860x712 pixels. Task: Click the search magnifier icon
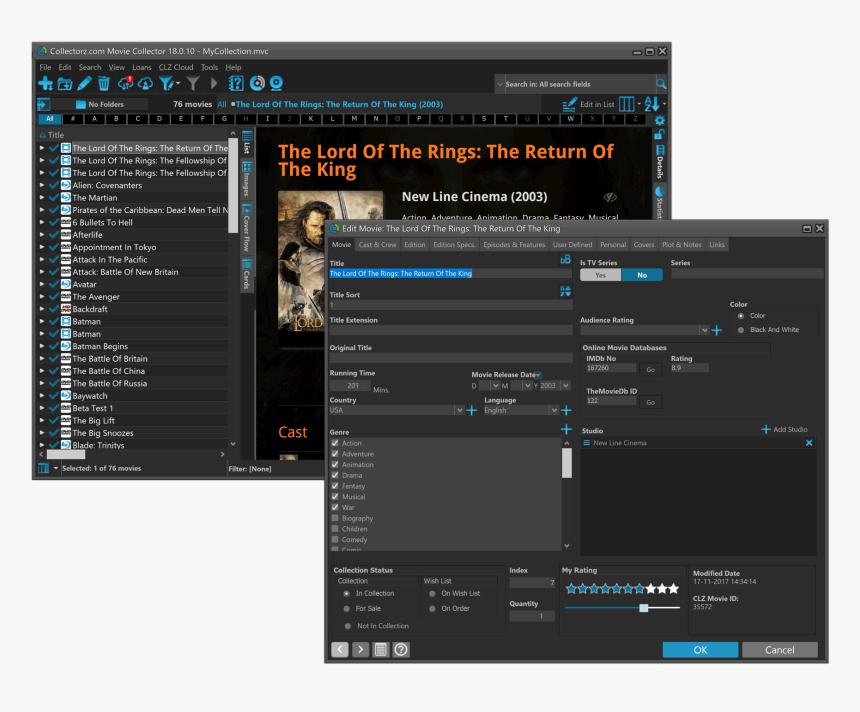tap(661, 84)
